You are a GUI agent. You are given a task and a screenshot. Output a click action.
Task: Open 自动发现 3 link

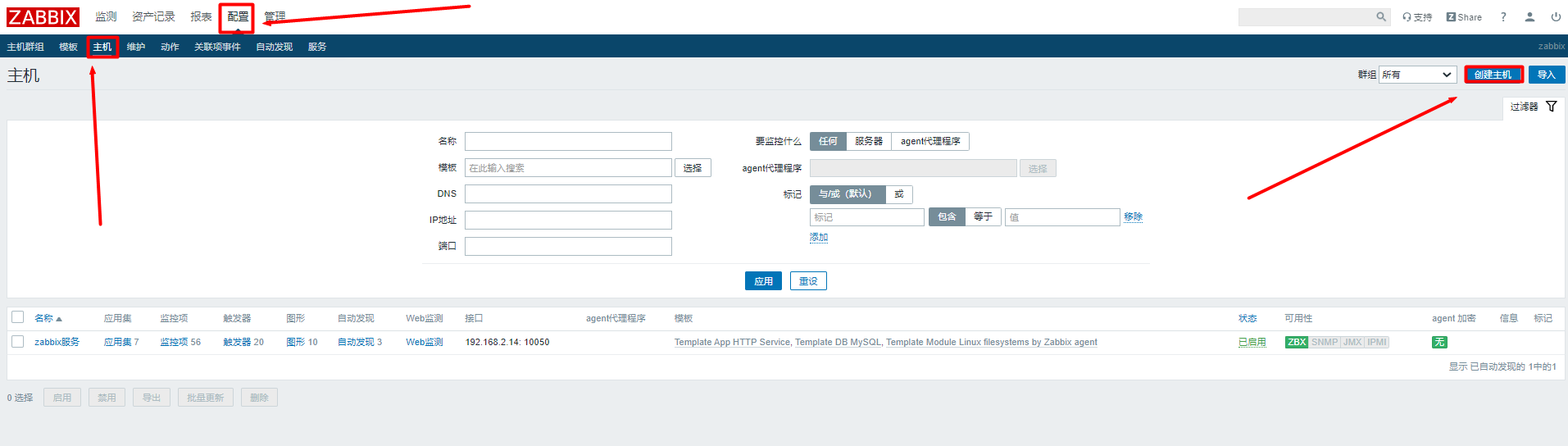click(x=356, y=342)
